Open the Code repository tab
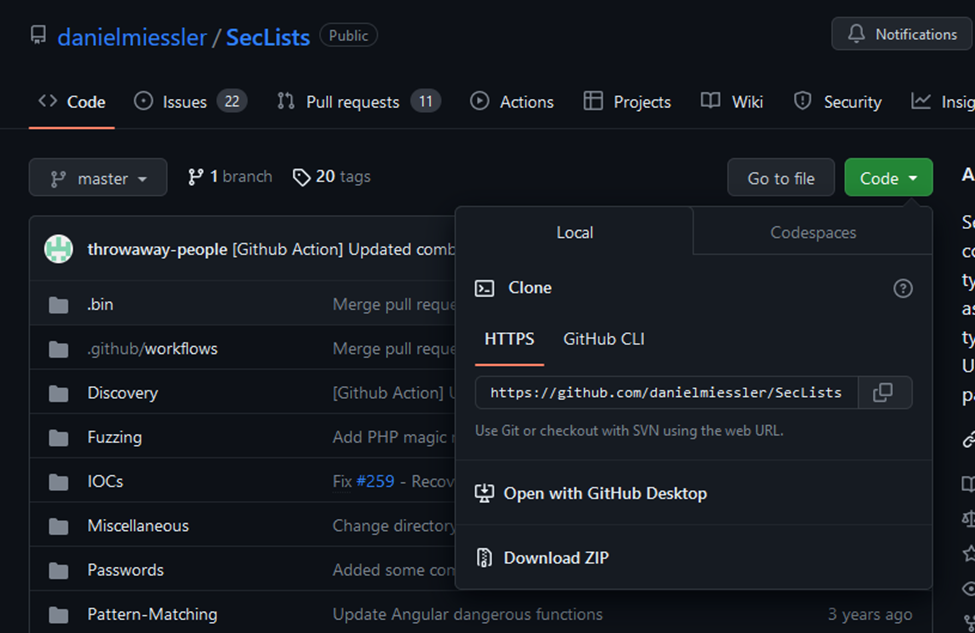This screenshot has height=633, width=975. coord(72,102)
